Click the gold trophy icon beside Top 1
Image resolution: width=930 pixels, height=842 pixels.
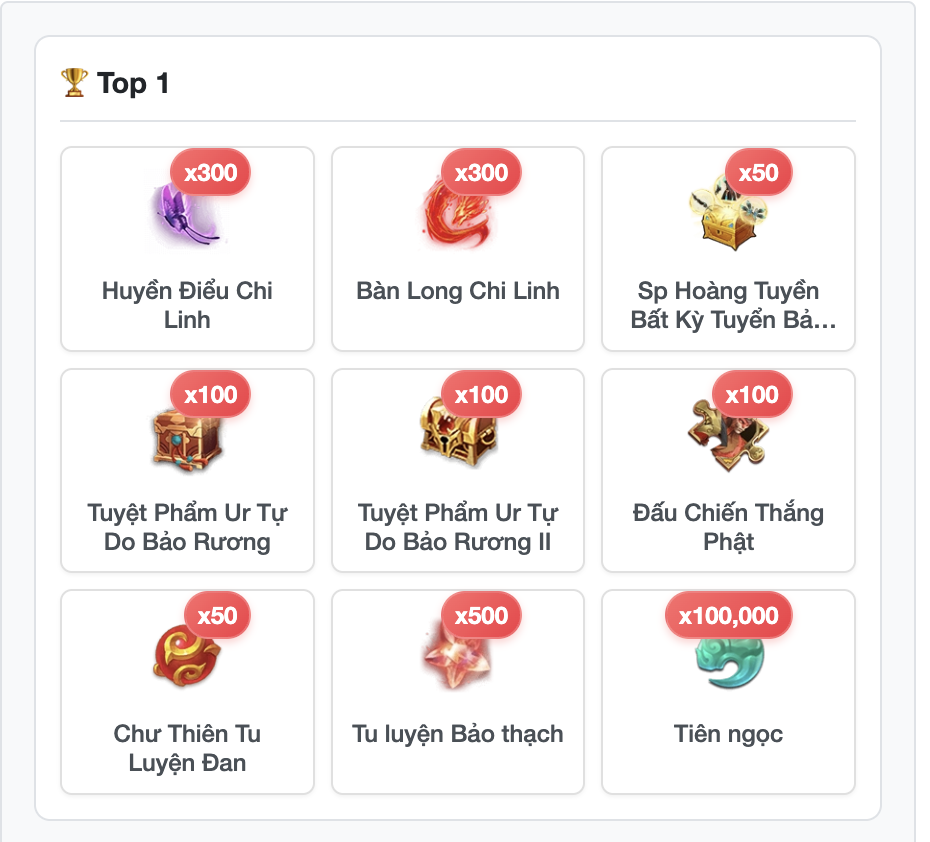click(x=74, y=82)
